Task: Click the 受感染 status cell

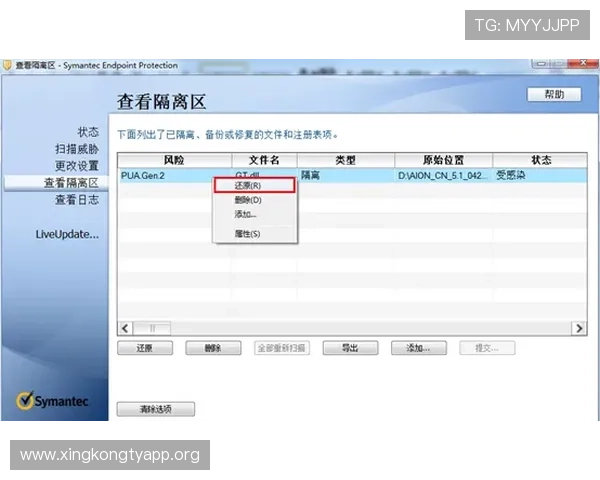Action: pyautogui.click(x=511, y=175)
